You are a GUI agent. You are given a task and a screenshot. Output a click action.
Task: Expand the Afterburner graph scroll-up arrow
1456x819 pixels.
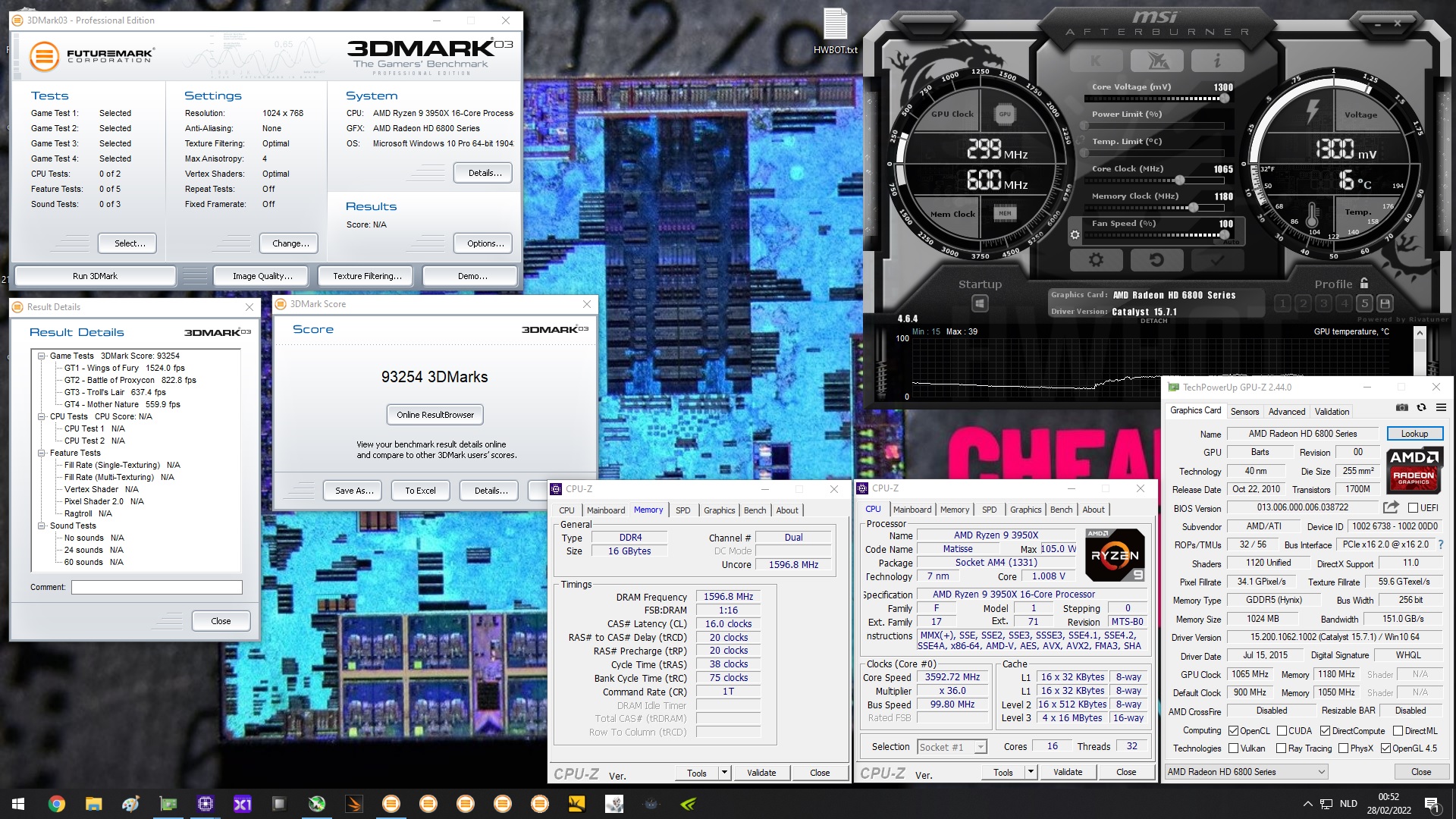coord(1420,334)
